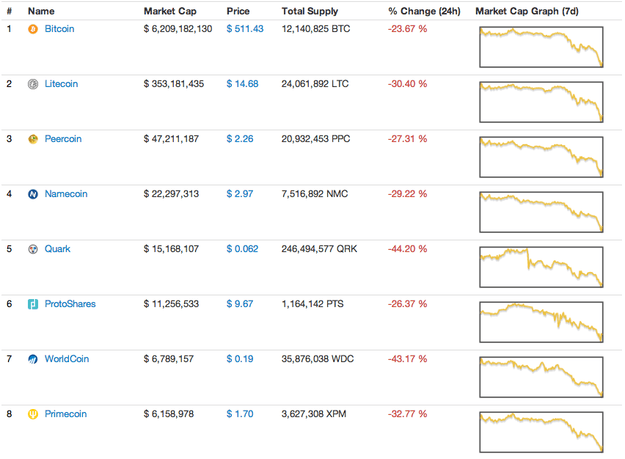Image resolution: width=625 pixels, height=459 pixels.
Task: Open Namecoin's 7d market cap graph
Action: click(x=541, y=212)
